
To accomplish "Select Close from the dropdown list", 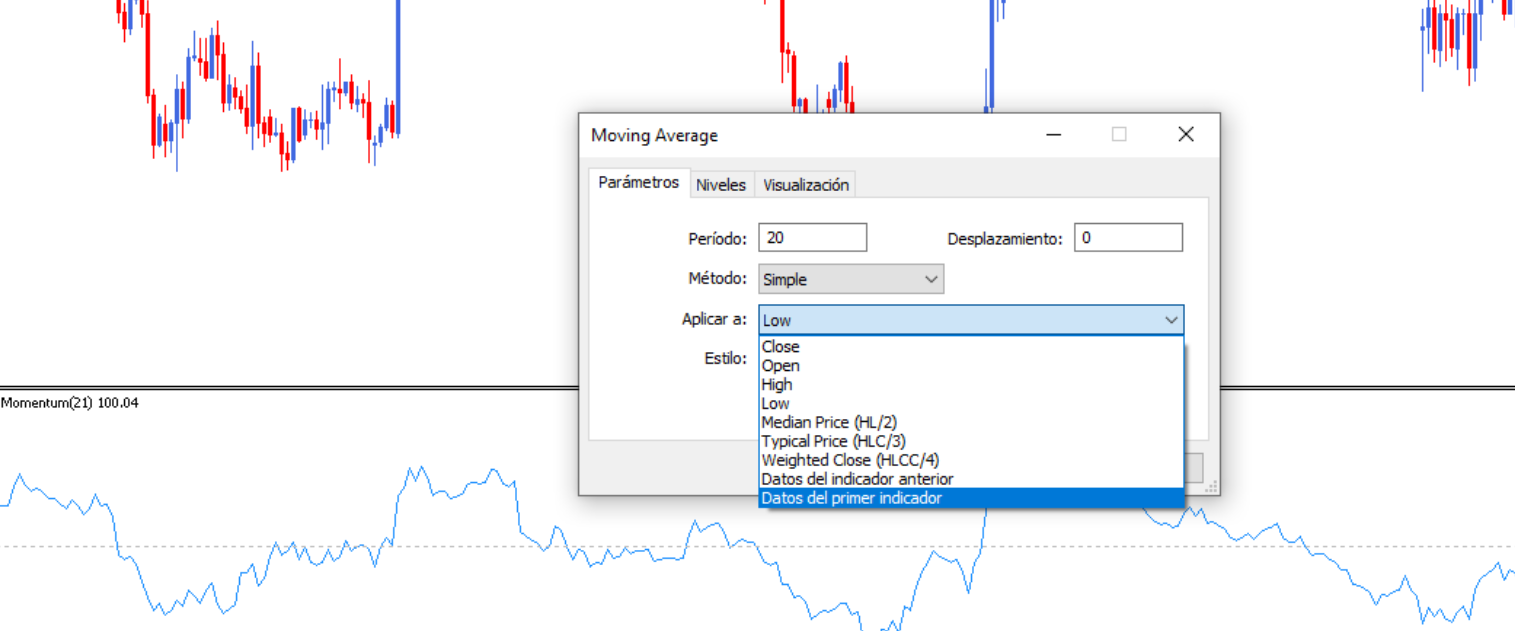I will pyautogui.click(x=971, y=347).
